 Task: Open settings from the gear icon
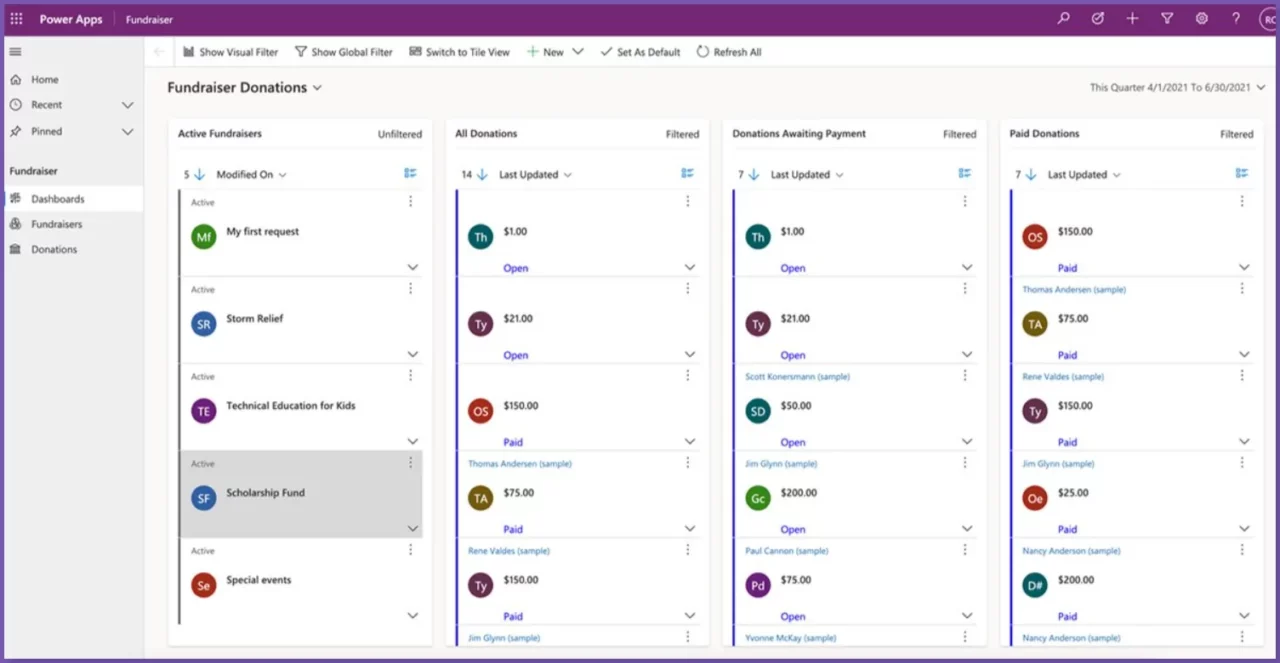(x=1201, y=18)
